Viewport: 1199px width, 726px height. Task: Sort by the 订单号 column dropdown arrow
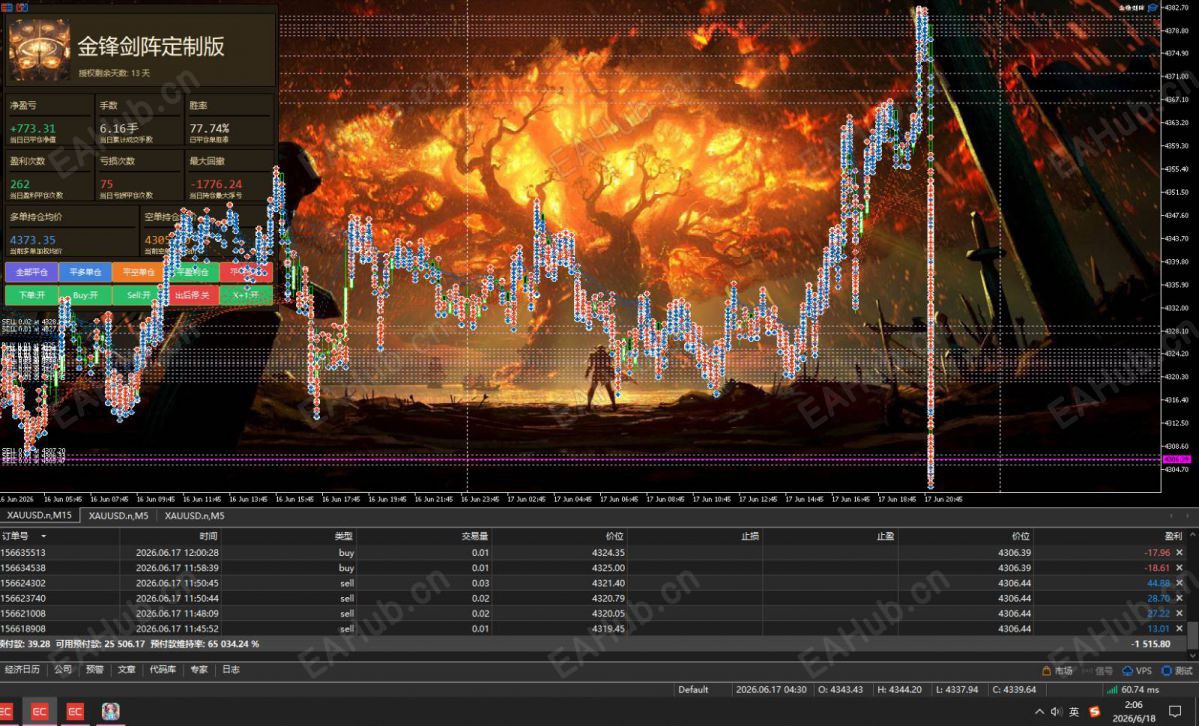pos(44,536)
